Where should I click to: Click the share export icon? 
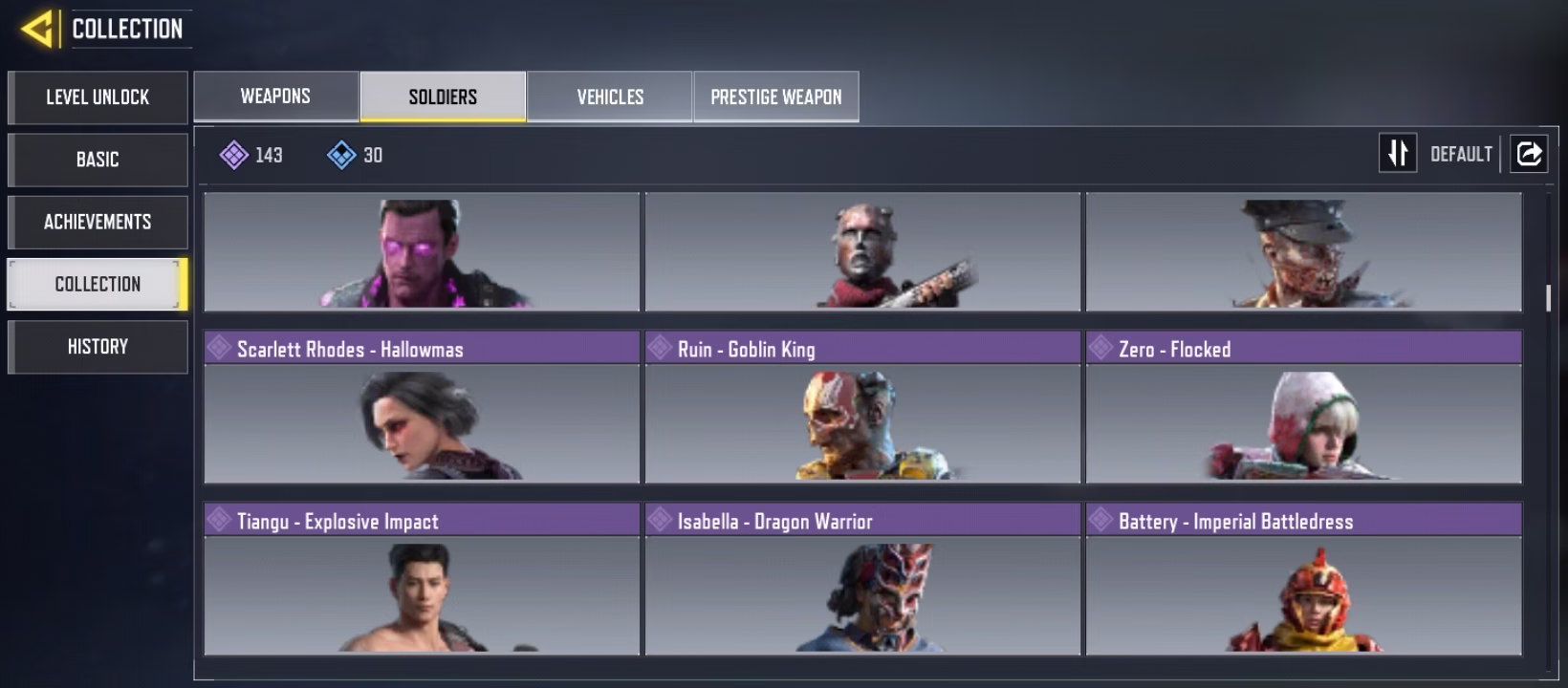click(1529, 154)
